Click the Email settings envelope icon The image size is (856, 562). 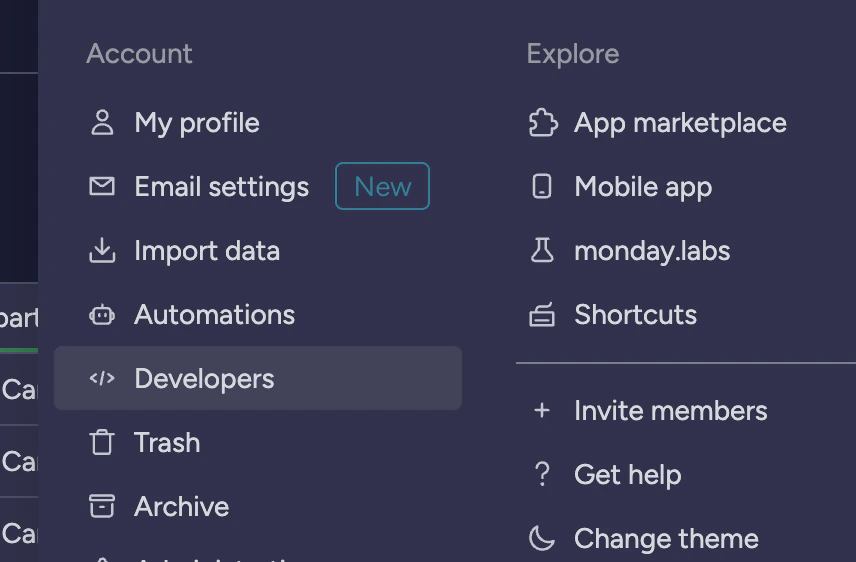(x=102, y=186)
